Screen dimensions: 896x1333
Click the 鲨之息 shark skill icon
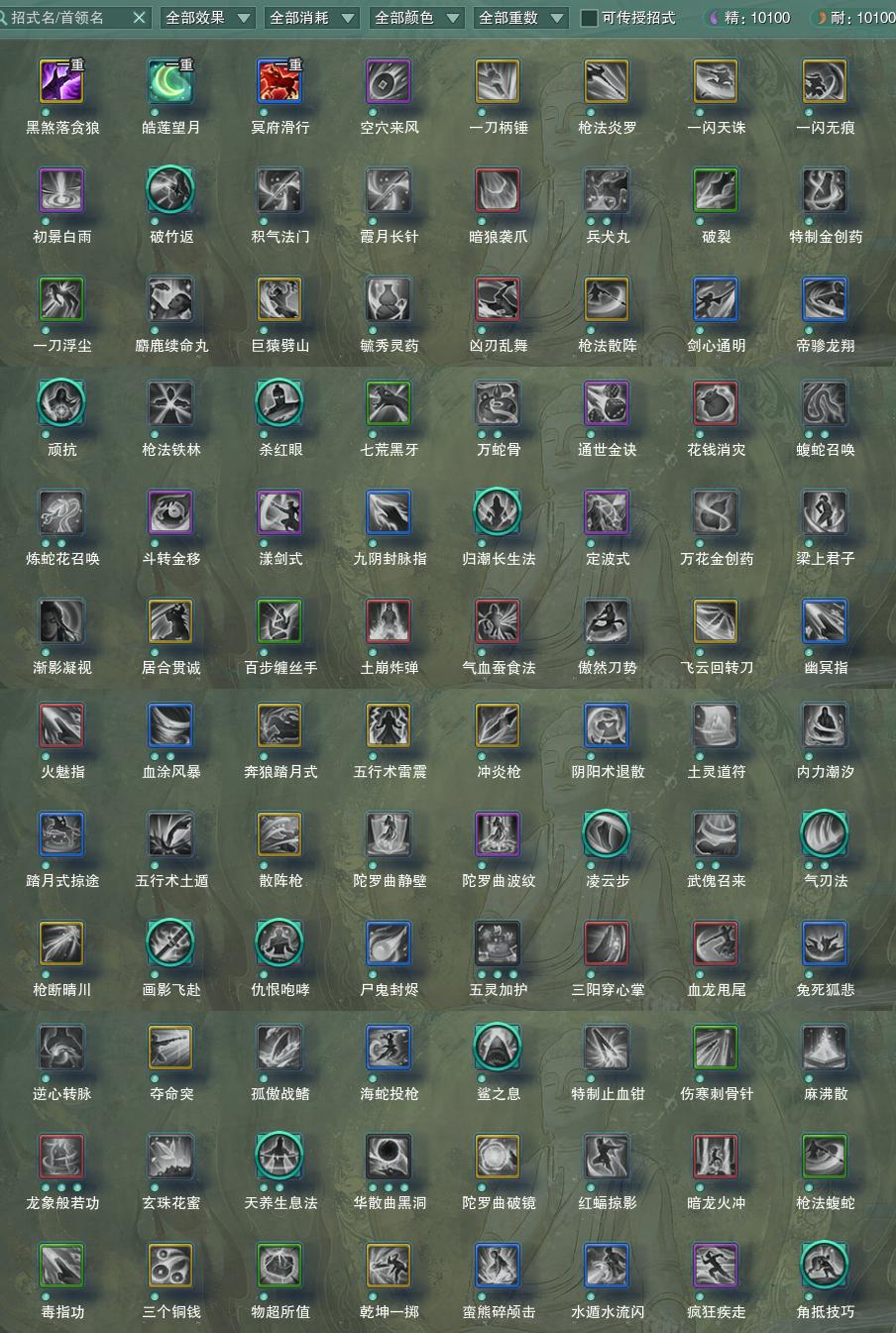[498, 1048]
